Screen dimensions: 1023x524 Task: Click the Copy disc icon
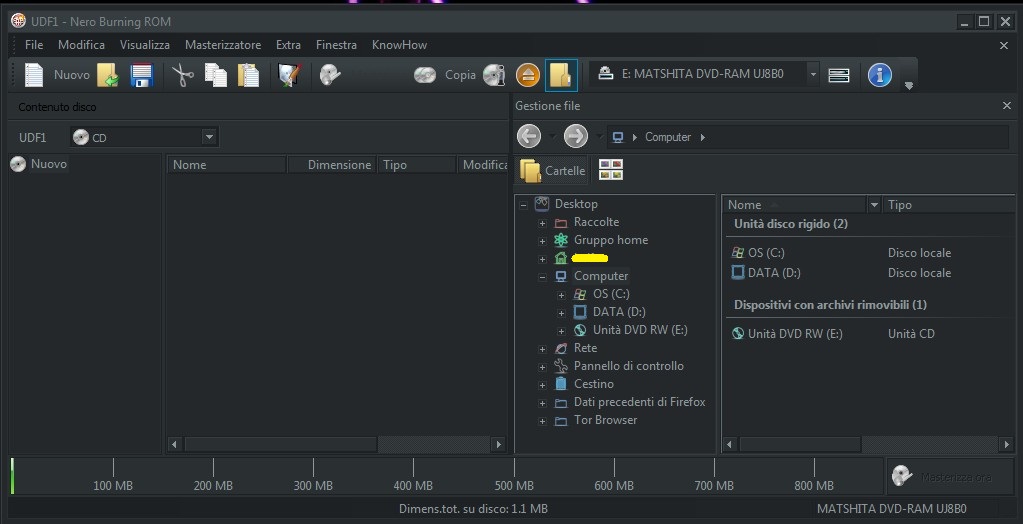click(425, 75)
